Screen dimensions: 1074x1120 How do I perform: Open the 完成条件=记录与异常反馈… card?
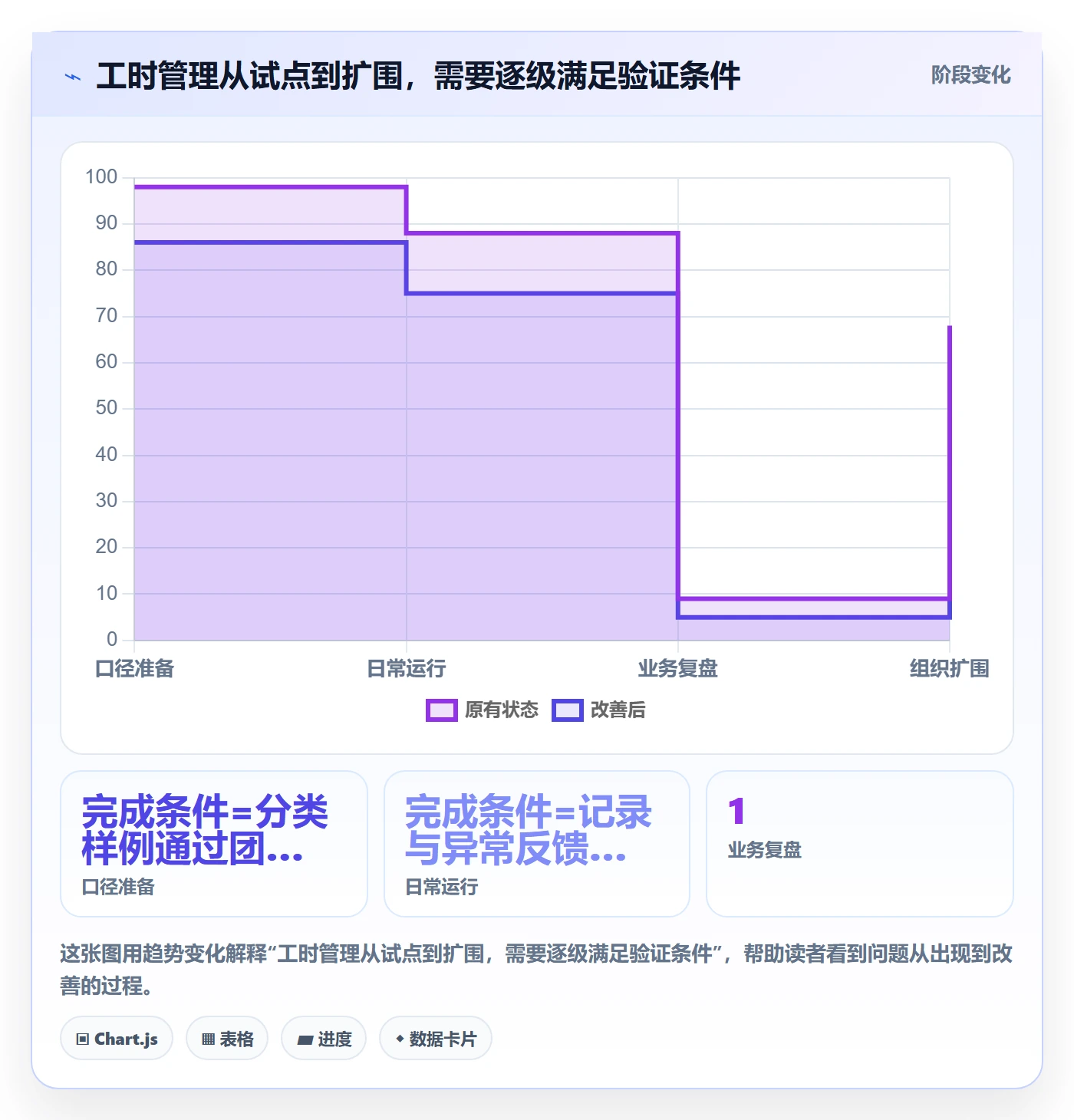pos(537,844)
